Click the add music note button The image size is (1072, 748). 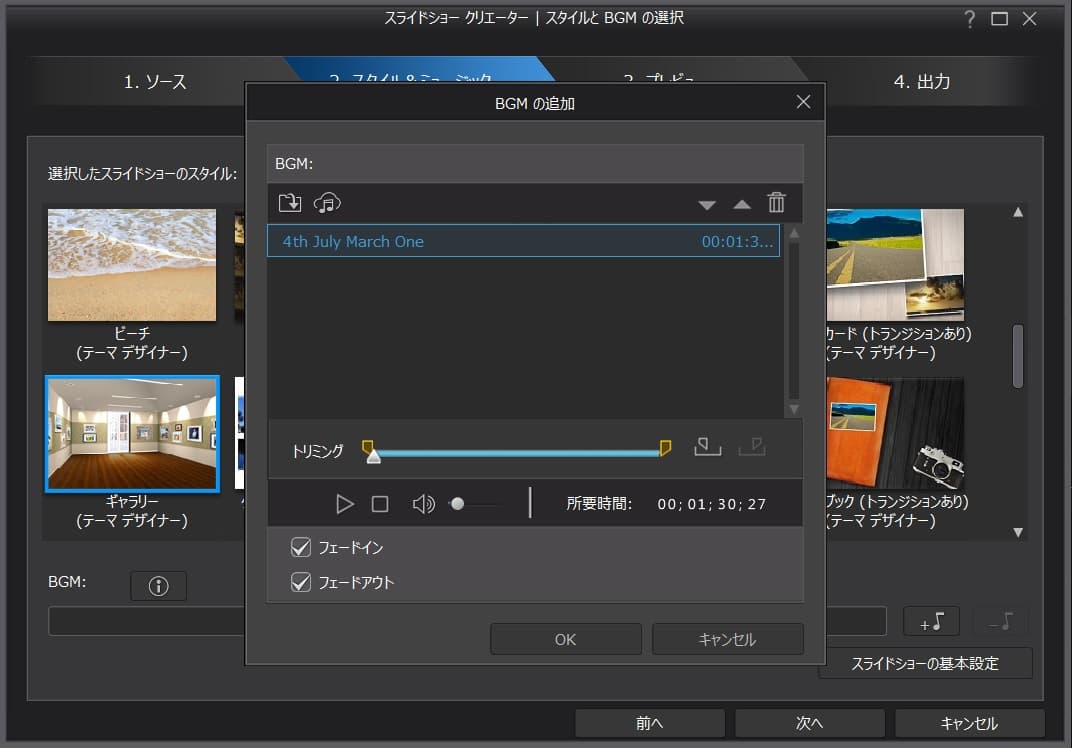click(x=931, y=621)
